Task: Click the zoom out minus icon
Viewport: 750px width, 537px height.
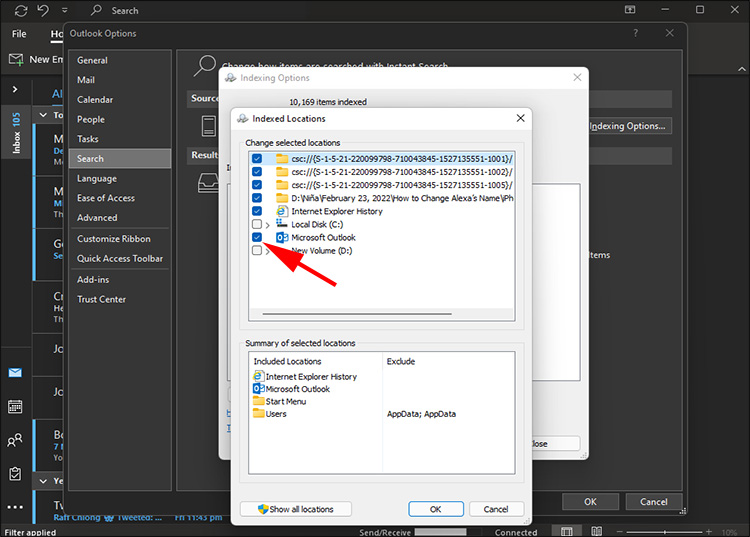Action: (x=620, y=532)
